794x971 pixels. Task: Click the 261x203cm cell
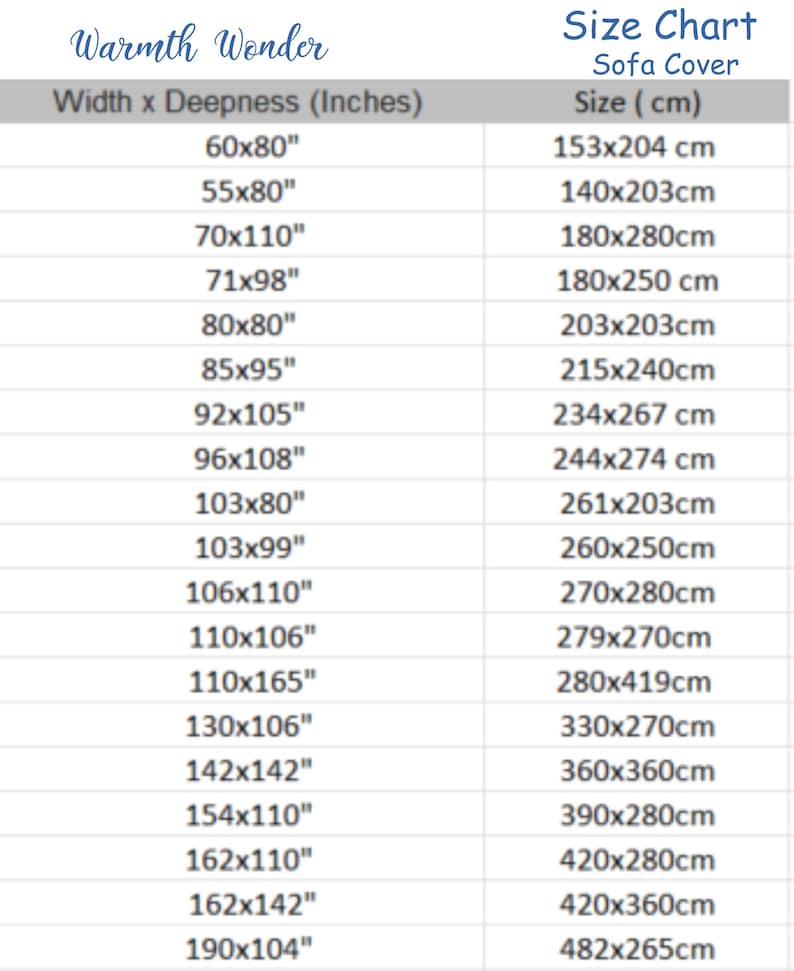(637, 503)
